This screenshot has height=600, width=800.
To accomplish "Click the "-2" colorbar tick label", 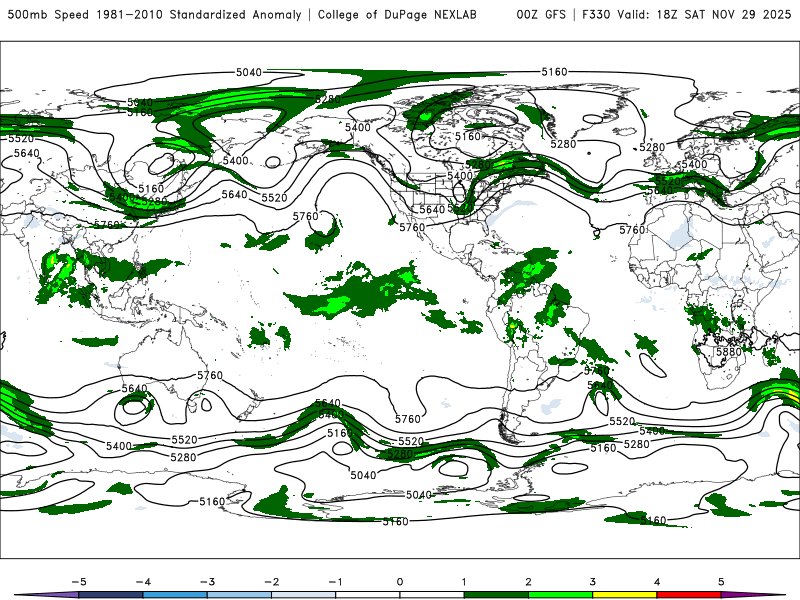I will pyautogui.click(x=271, y=582).
